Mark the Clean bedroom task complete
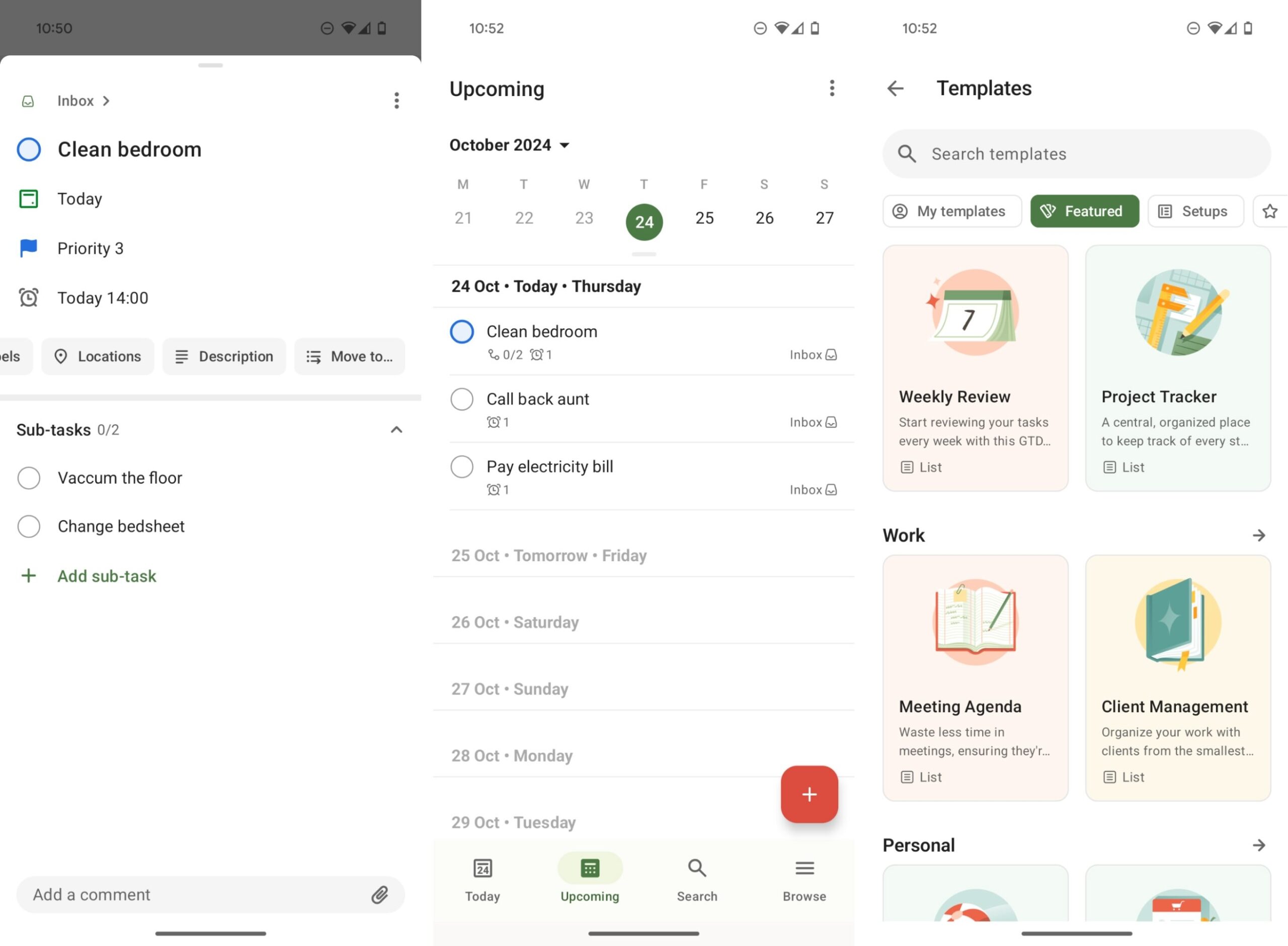The height and width of the screenshot is (946, 1288). click(461, 331)
